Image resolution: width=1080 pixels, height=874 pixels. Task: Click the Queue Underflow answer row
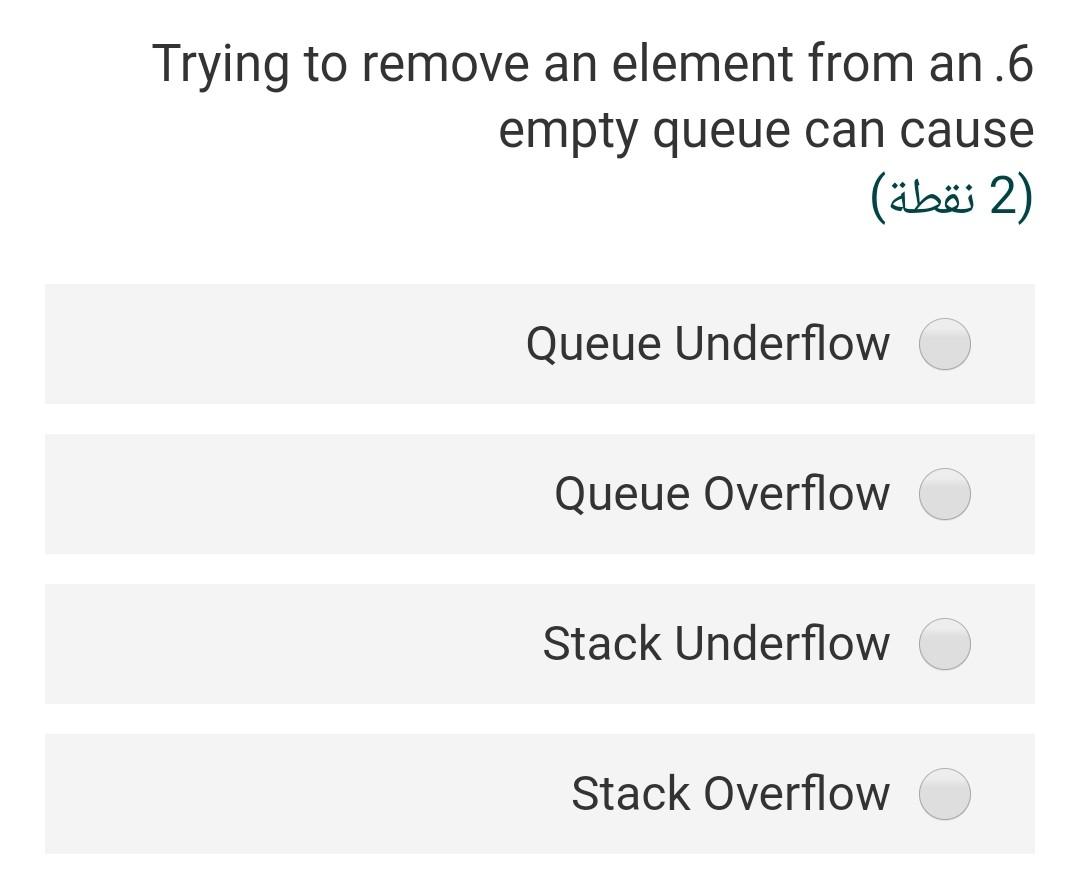(x=540, y=343)
